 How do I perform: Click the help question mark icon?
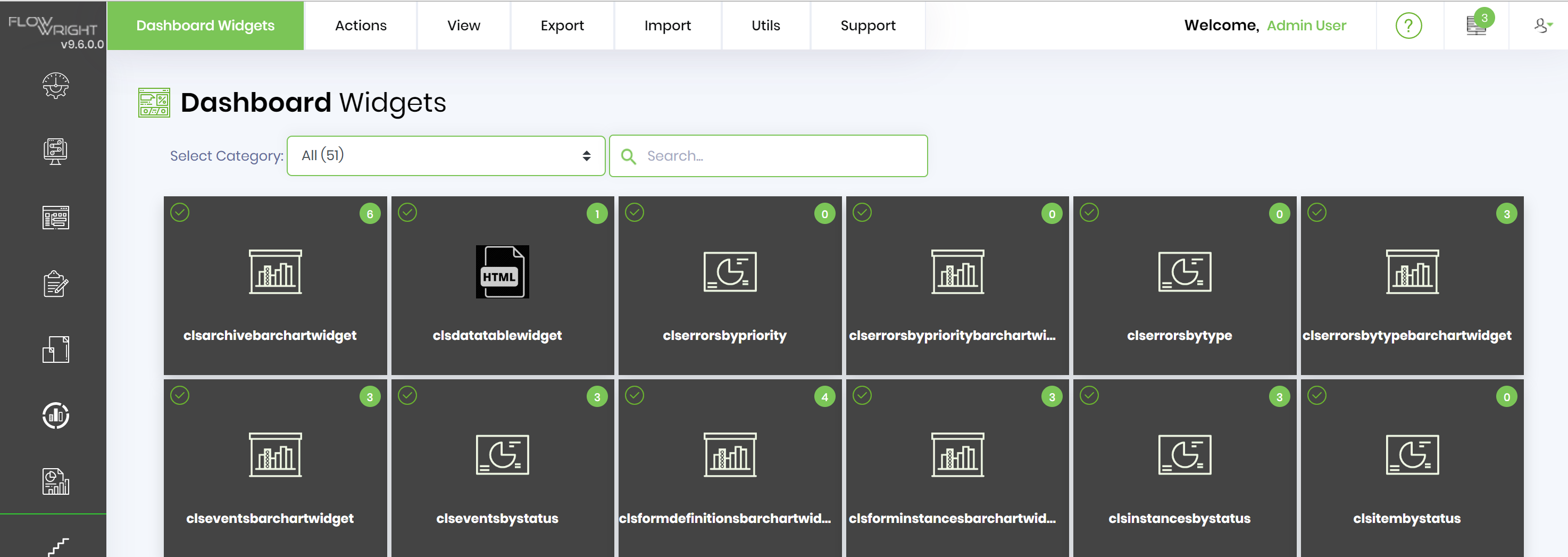[x=1408, y=25]
